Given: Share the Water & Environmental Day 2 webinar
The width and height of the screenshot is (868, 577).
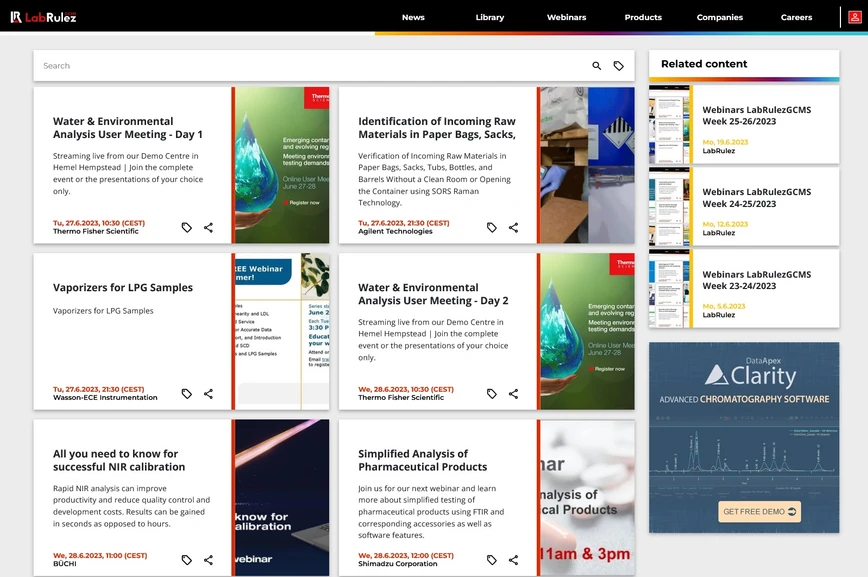Looking at the screenshot, I should pyautogui.click(x=513, y=394).
